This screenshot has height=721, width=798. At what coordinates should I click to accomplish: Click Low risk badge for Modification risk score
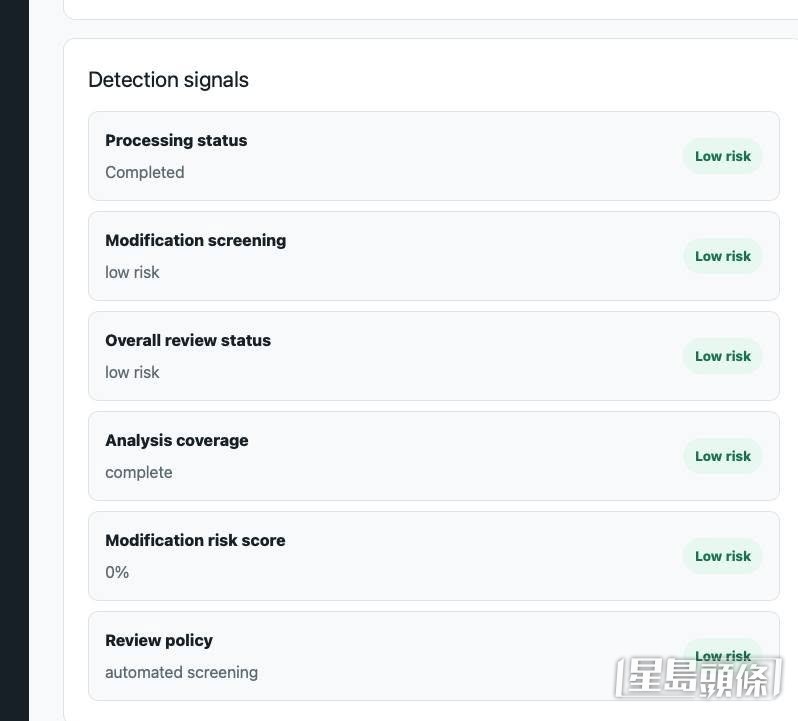[x=722, y=556]
